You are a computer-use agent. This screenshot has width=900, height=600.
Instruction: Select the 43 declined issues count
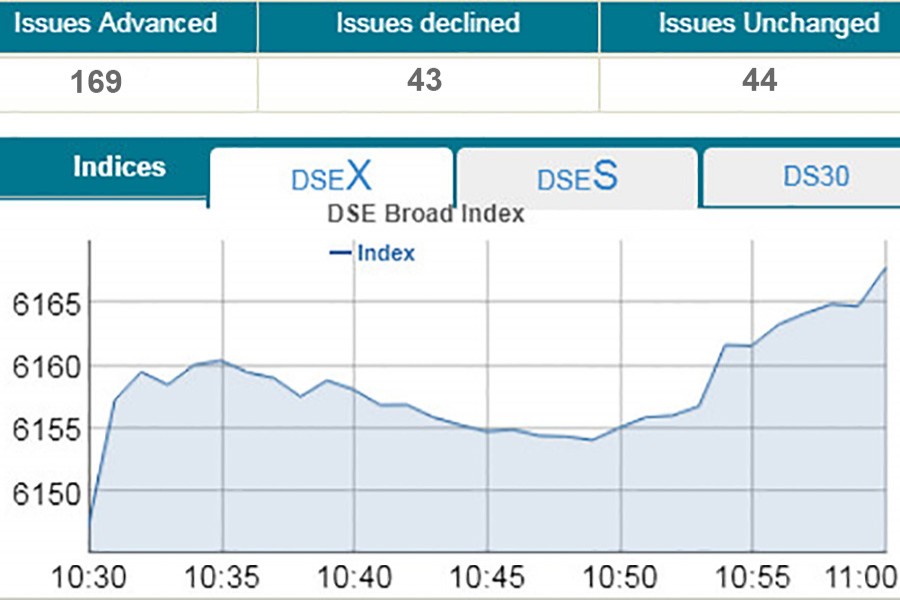coord(425,81)
